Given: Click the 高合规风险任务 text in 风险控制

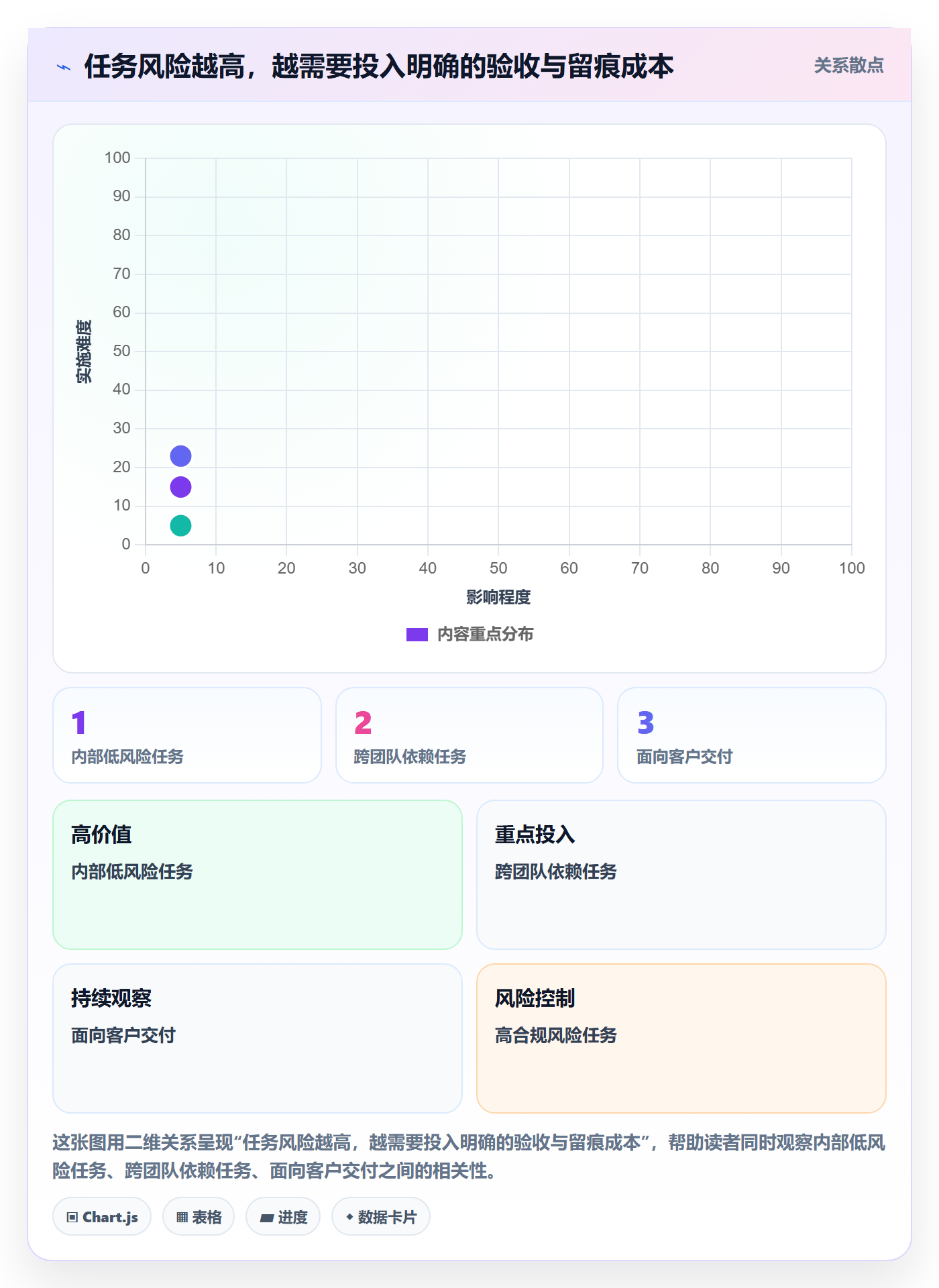Looking at the screenshot, I should point(556,1035).
